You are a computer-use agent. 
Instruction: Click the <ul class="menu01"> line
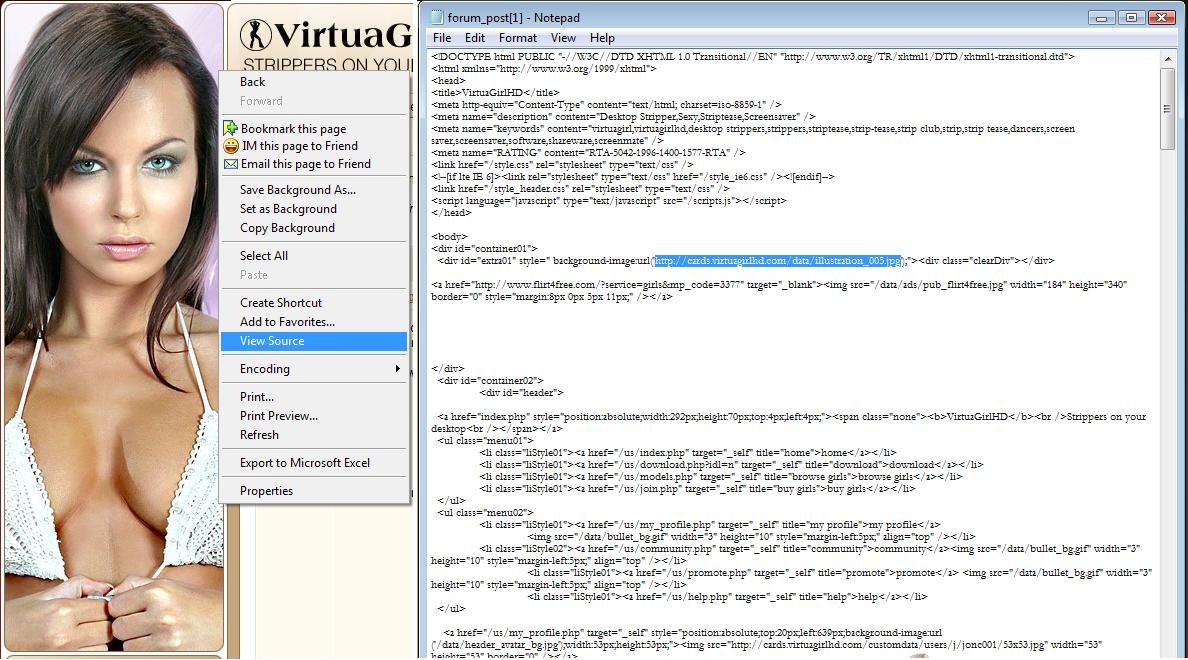(x=485, y=440)
